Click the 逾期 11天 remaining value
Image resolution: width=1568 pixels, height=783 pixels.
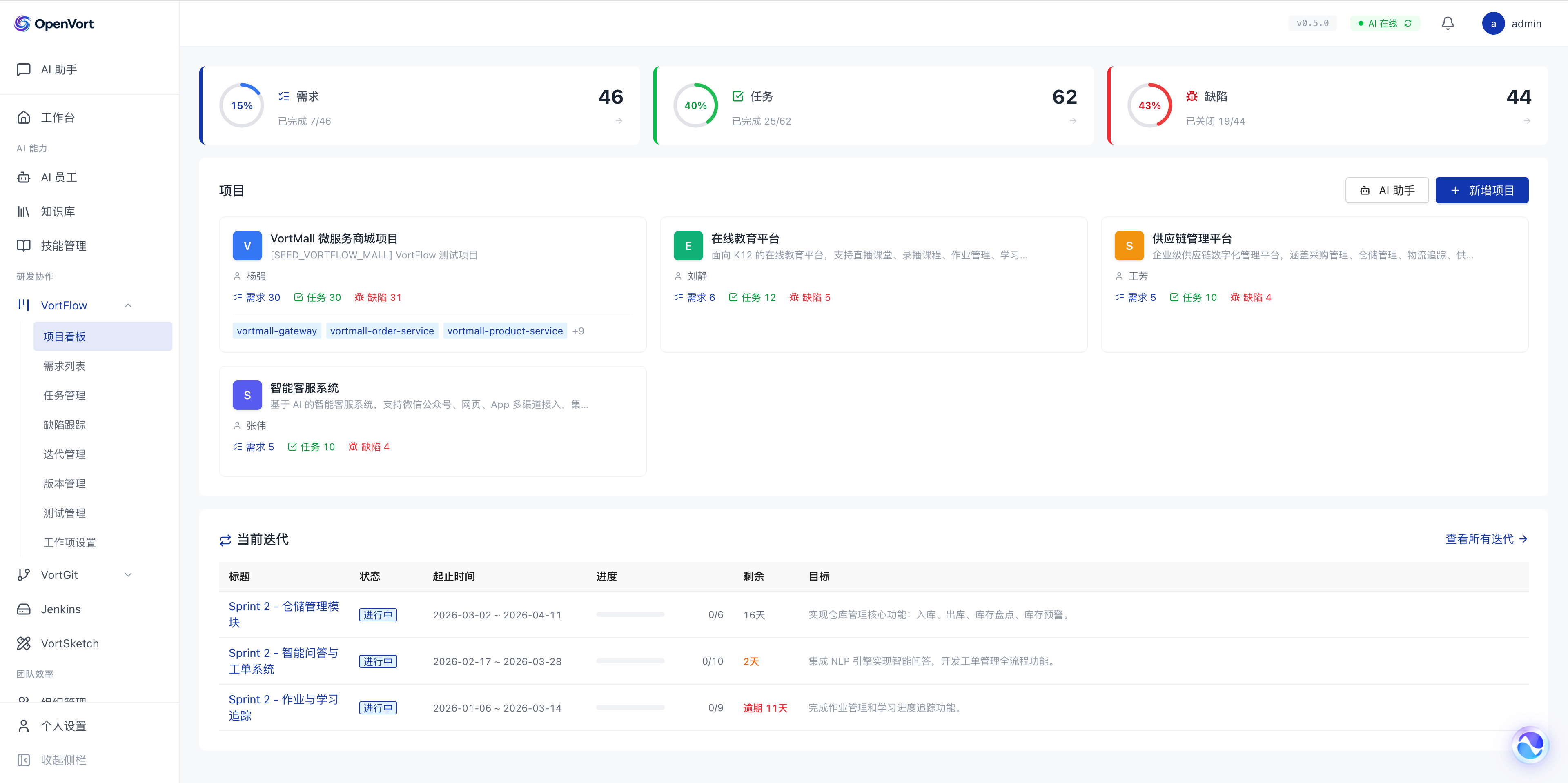click(x=765, y=707)
